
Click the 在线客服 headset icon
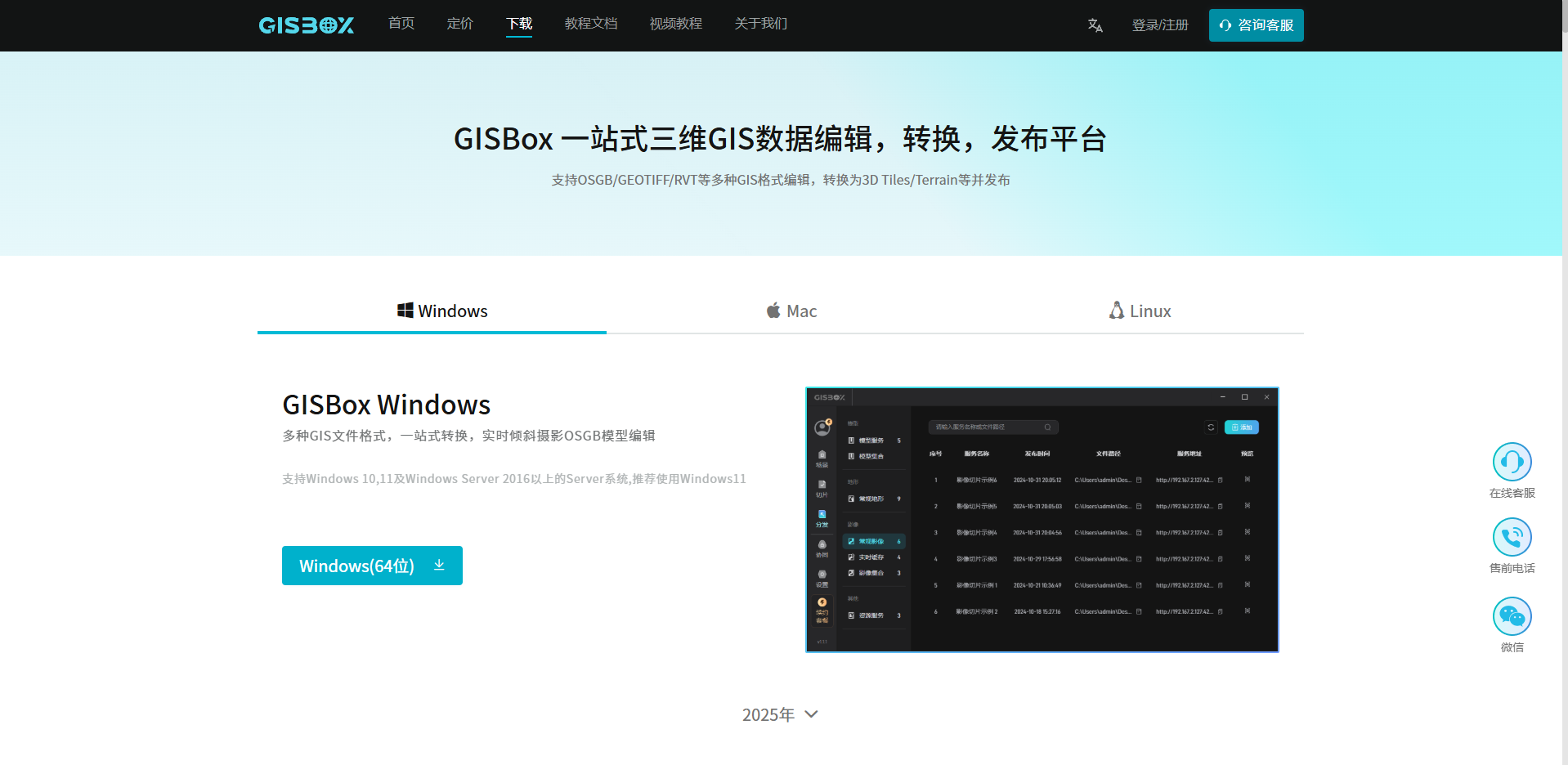point(1512,462)
